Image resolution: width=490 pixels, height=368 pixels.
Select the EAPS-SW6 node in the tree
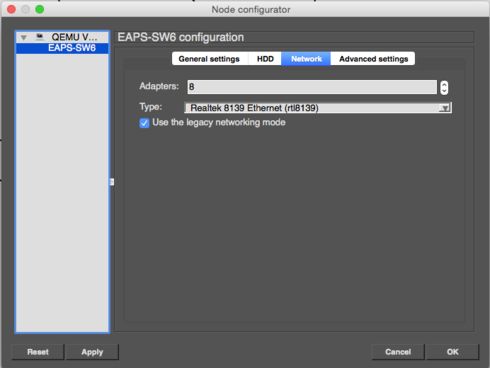pyautogui.click(x=62, y=48)
